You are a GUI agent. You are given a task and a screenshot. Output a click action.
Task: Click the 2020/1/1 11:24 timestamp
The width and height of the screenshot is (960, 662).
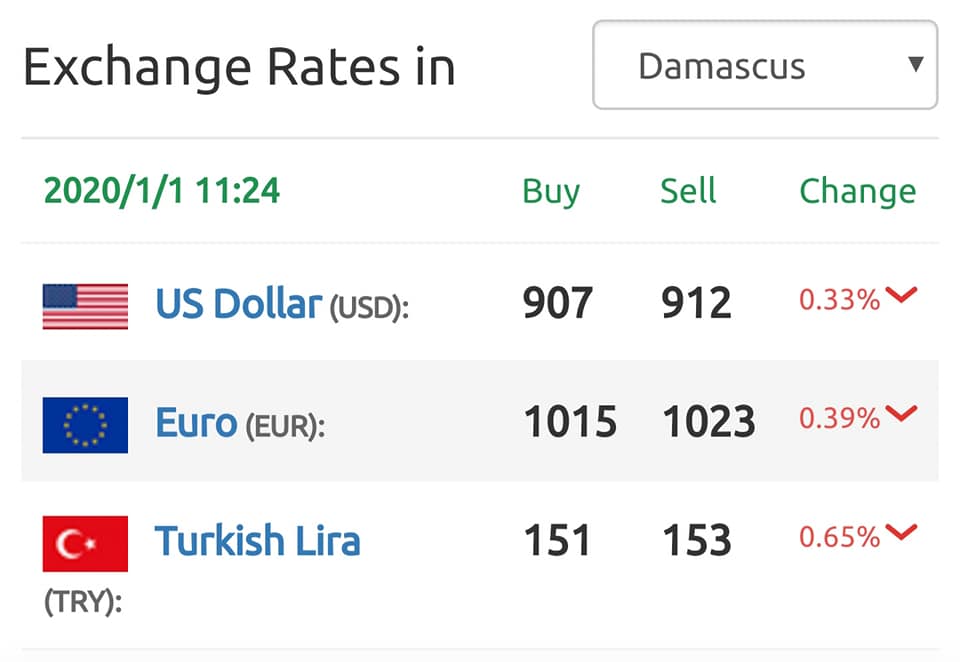(x=162, y=190)
